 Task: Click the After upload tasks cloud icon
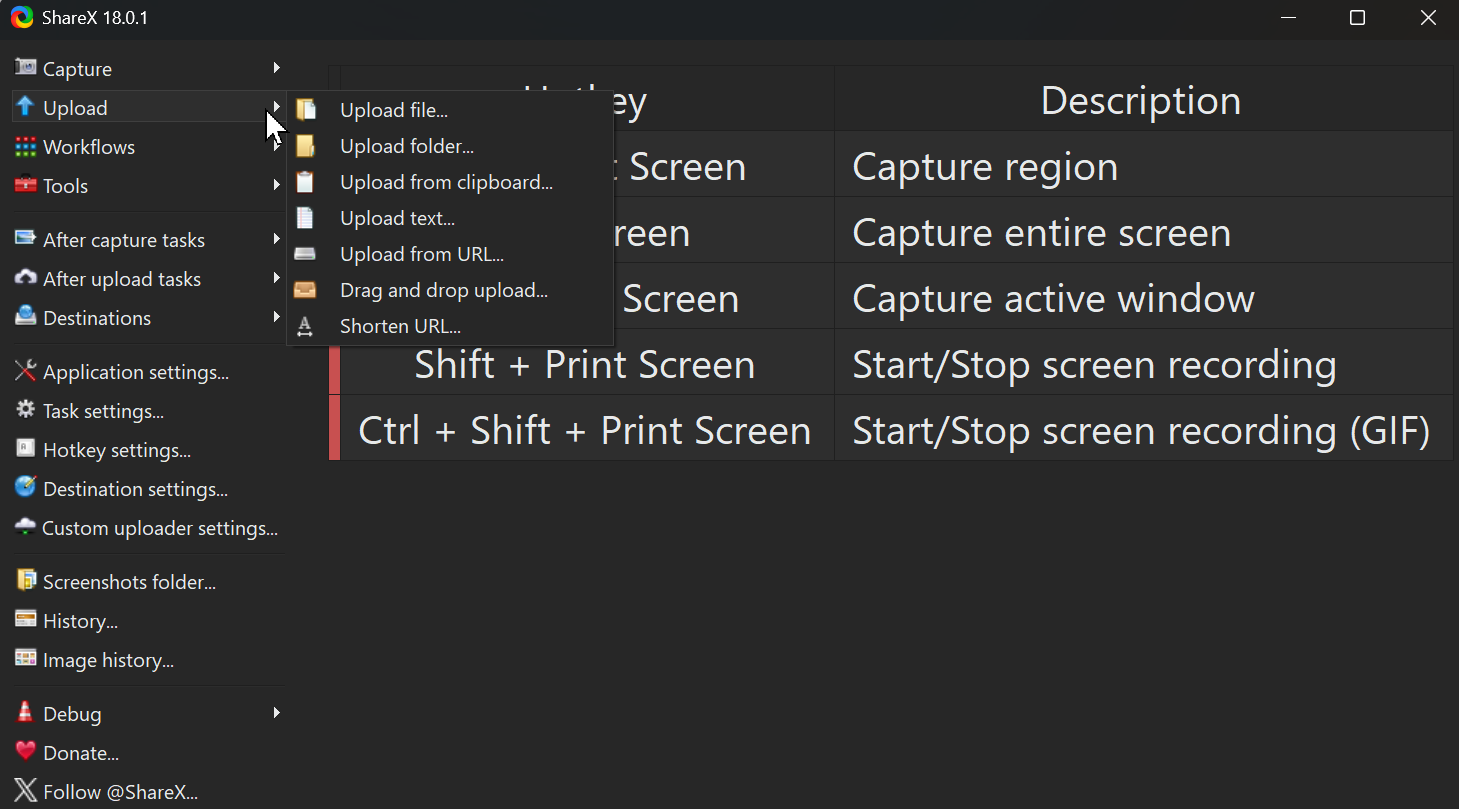click(25, 278)
